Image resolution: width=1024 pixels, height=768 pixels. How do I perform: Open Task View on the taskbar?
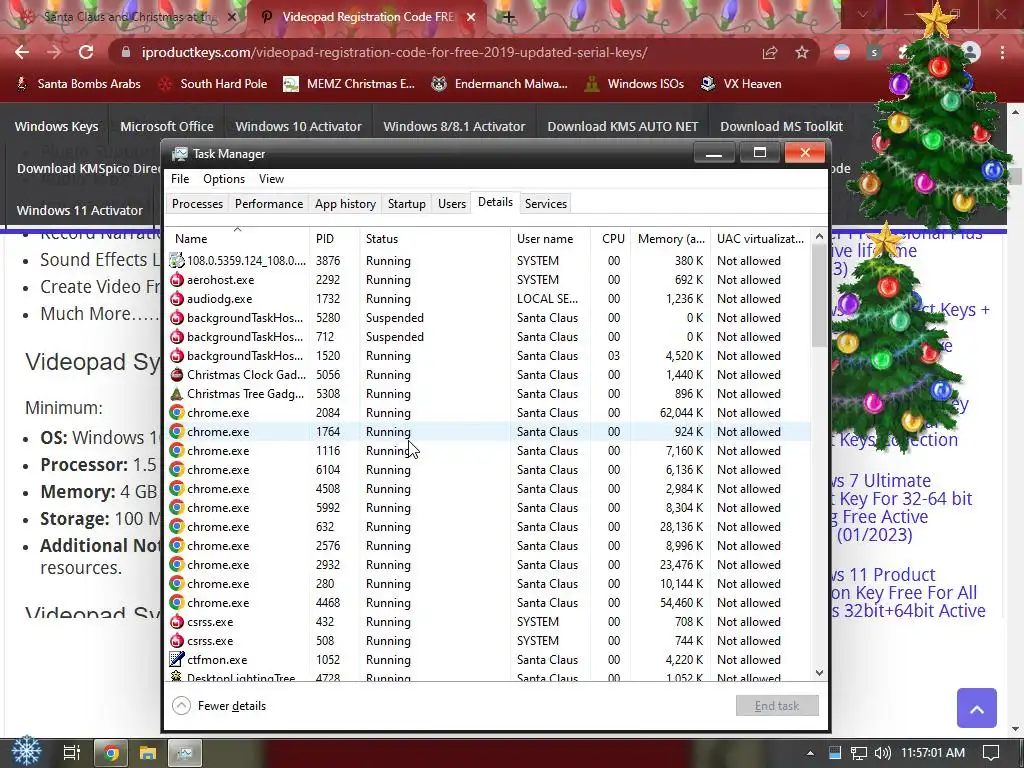(x=71, y=753)
